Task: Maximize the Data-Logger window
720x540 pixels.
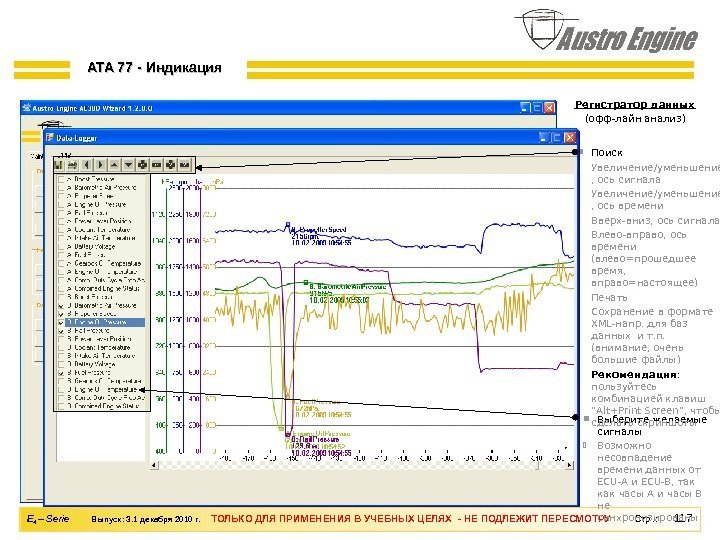Action: 557,137
